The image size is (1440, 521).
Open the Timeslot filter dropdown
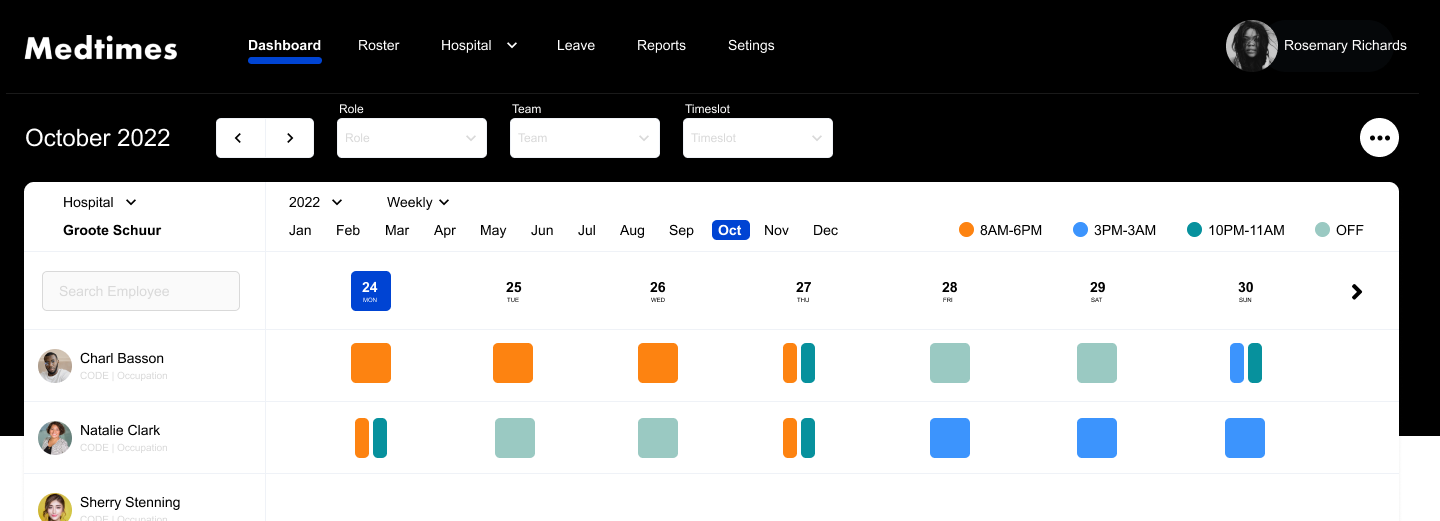(758, 138)
